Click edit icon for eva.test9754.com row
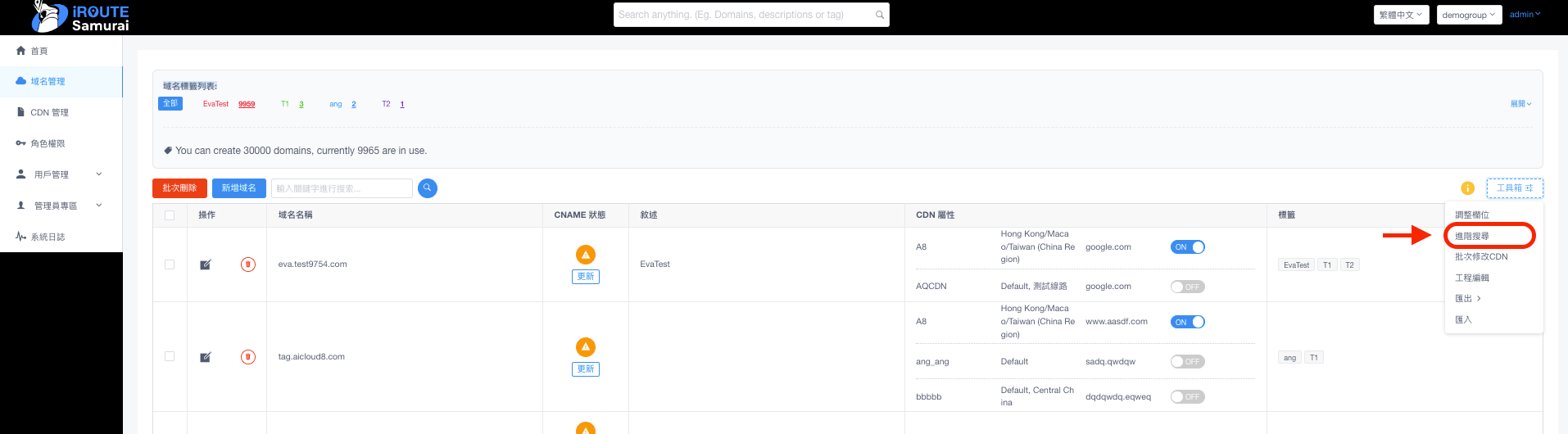The width and height of the screenshot is (1568, 434). [x=206, y=264]
